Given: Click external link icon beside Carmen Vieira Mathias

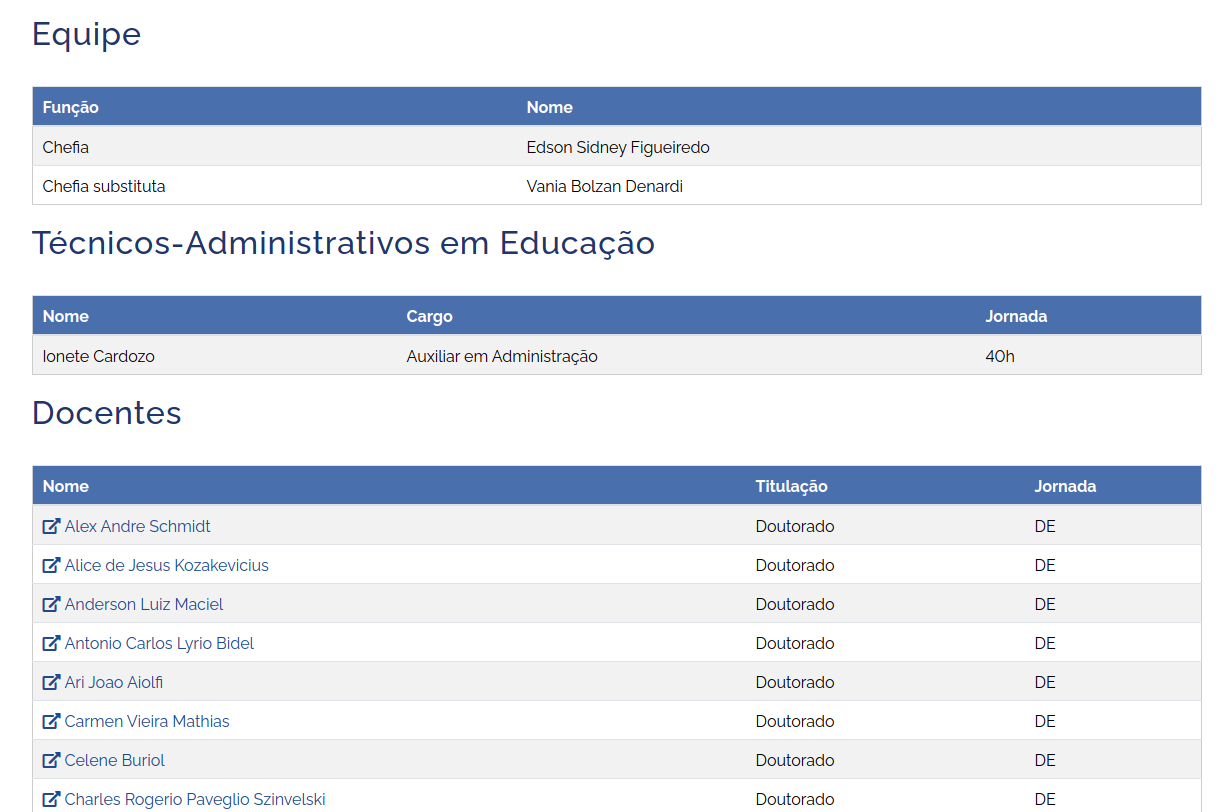Looking at the screenshot, I should [51, 721].
